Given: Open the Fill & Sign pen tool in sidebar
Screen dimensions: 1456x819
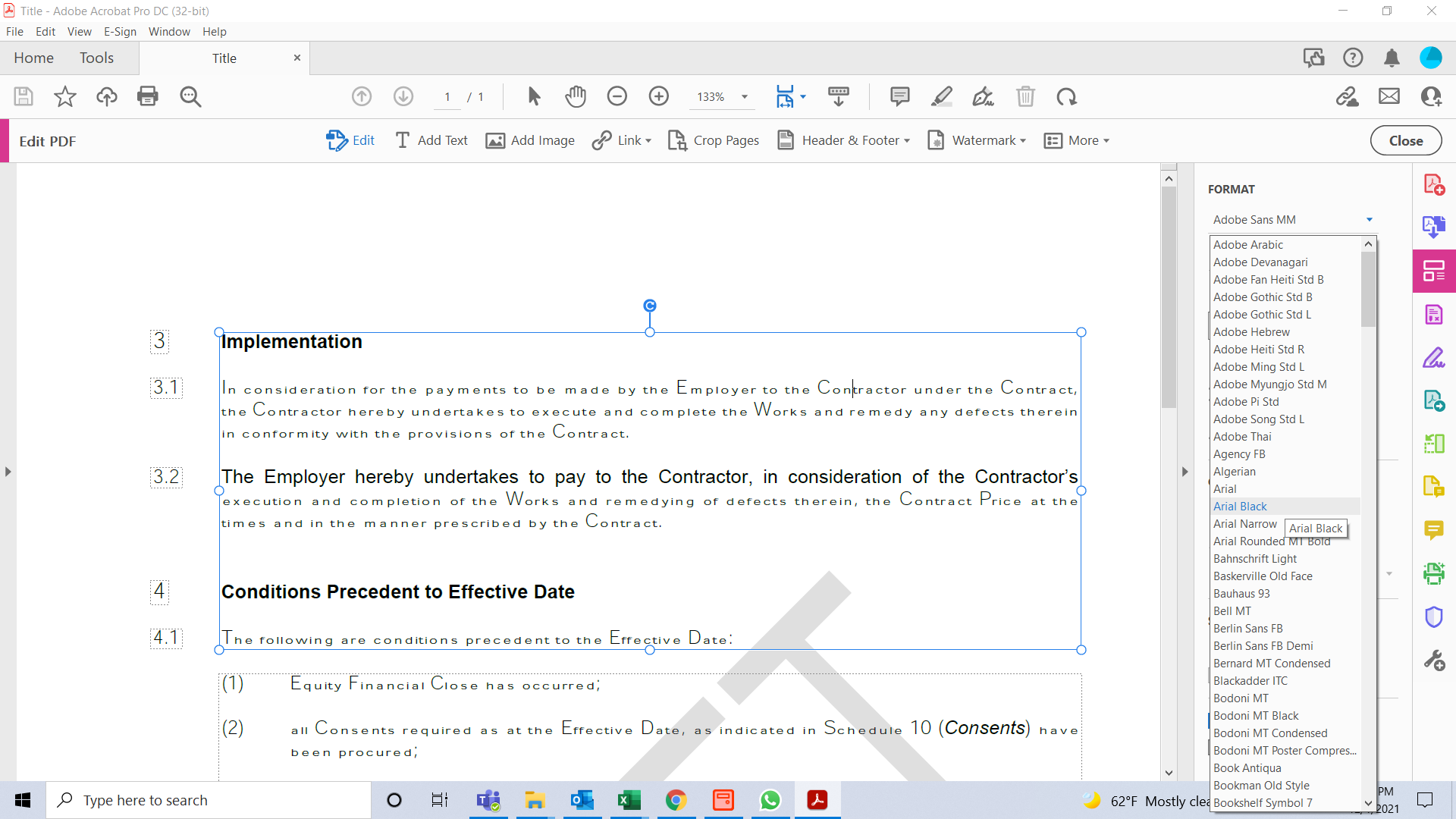Looking at the screenshot, I should point(1435,358).
